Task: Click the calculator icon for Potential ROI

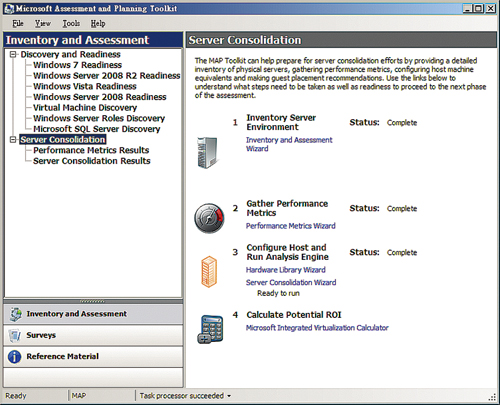Action: (x=210, y=329)
